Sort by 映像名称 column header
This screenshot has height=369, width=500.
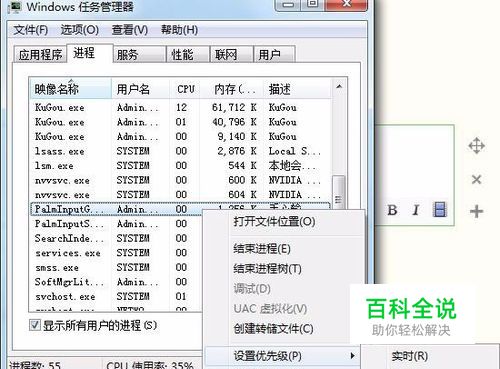pos(71,89)
